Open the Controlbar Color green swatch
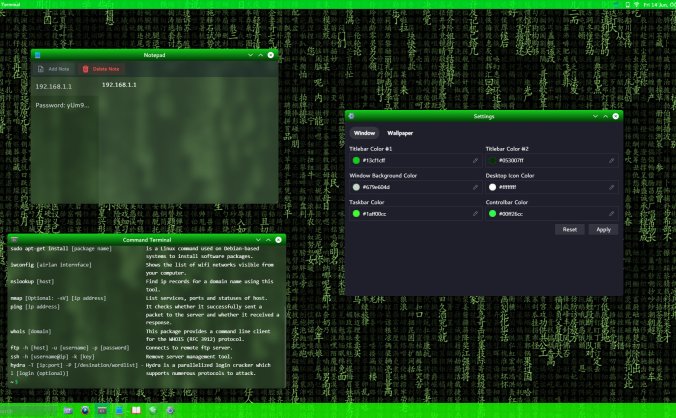 [492, 214]
